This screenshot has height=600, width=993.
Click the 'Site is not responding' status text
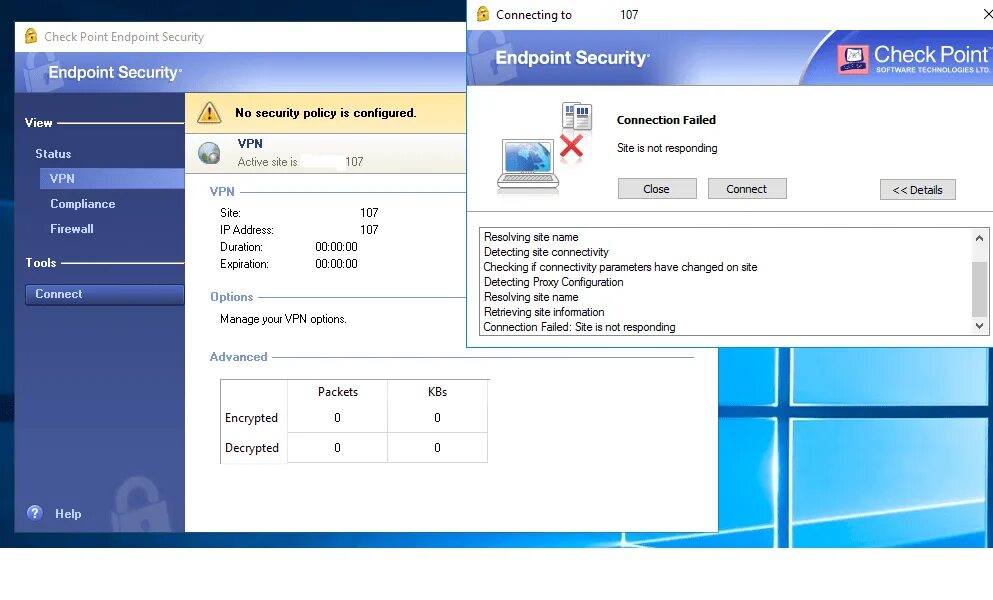click(667, 148)
